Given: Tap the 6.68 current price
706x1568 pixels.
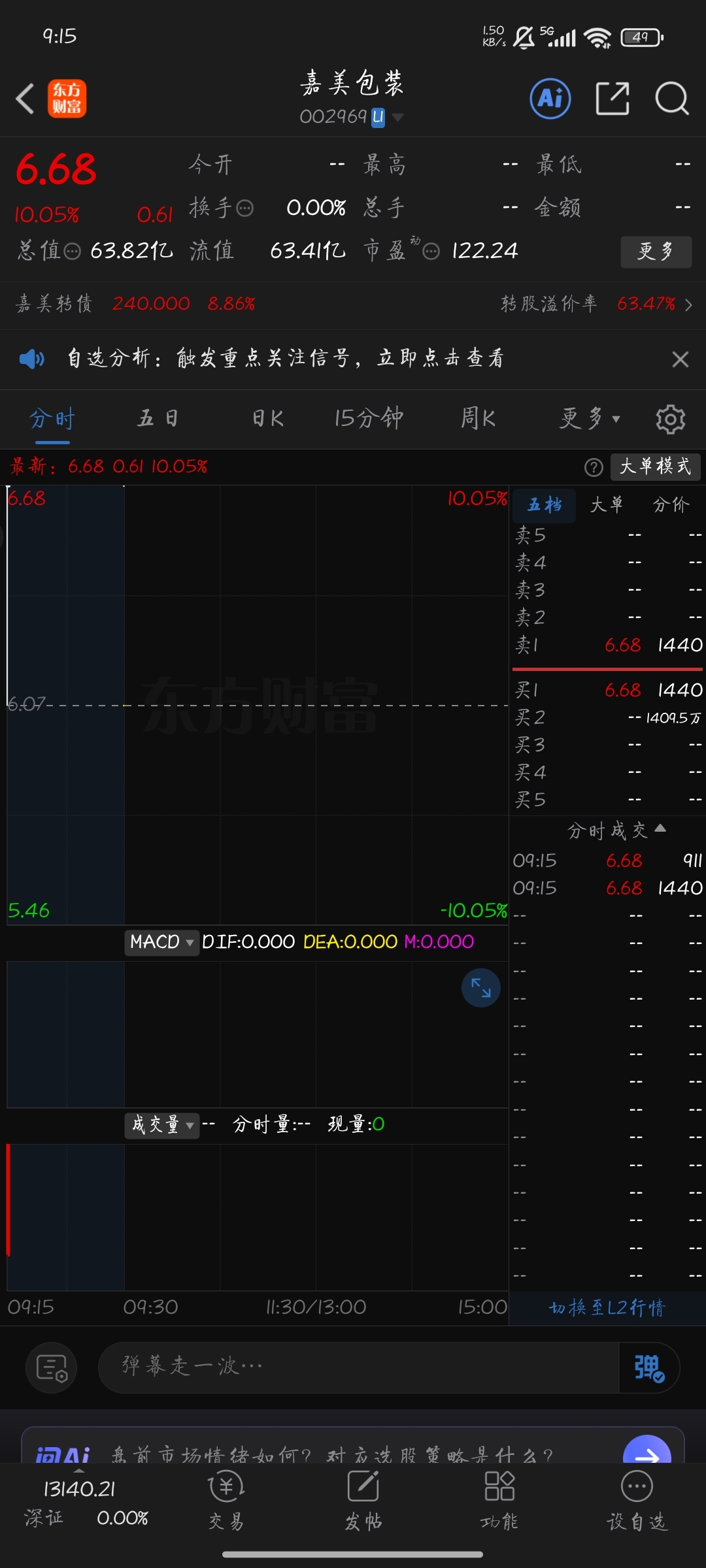Looking at the screenshot, I should coord(56,169).
